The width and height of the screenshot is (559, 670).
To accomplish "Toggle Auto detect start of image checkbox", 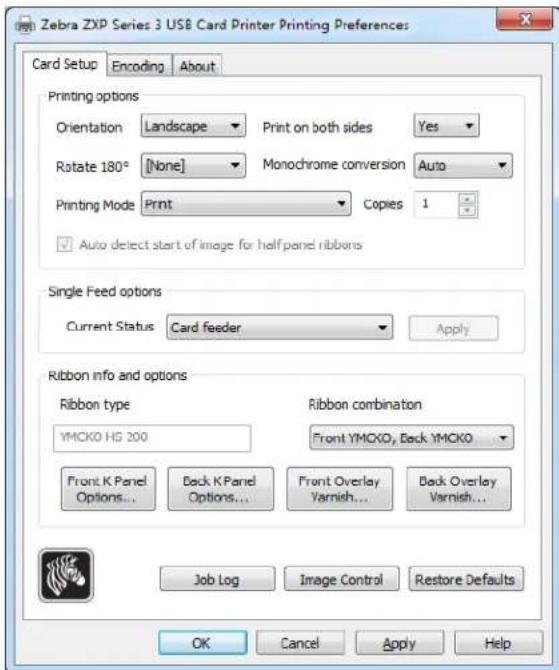I will [x=65, y=245].
